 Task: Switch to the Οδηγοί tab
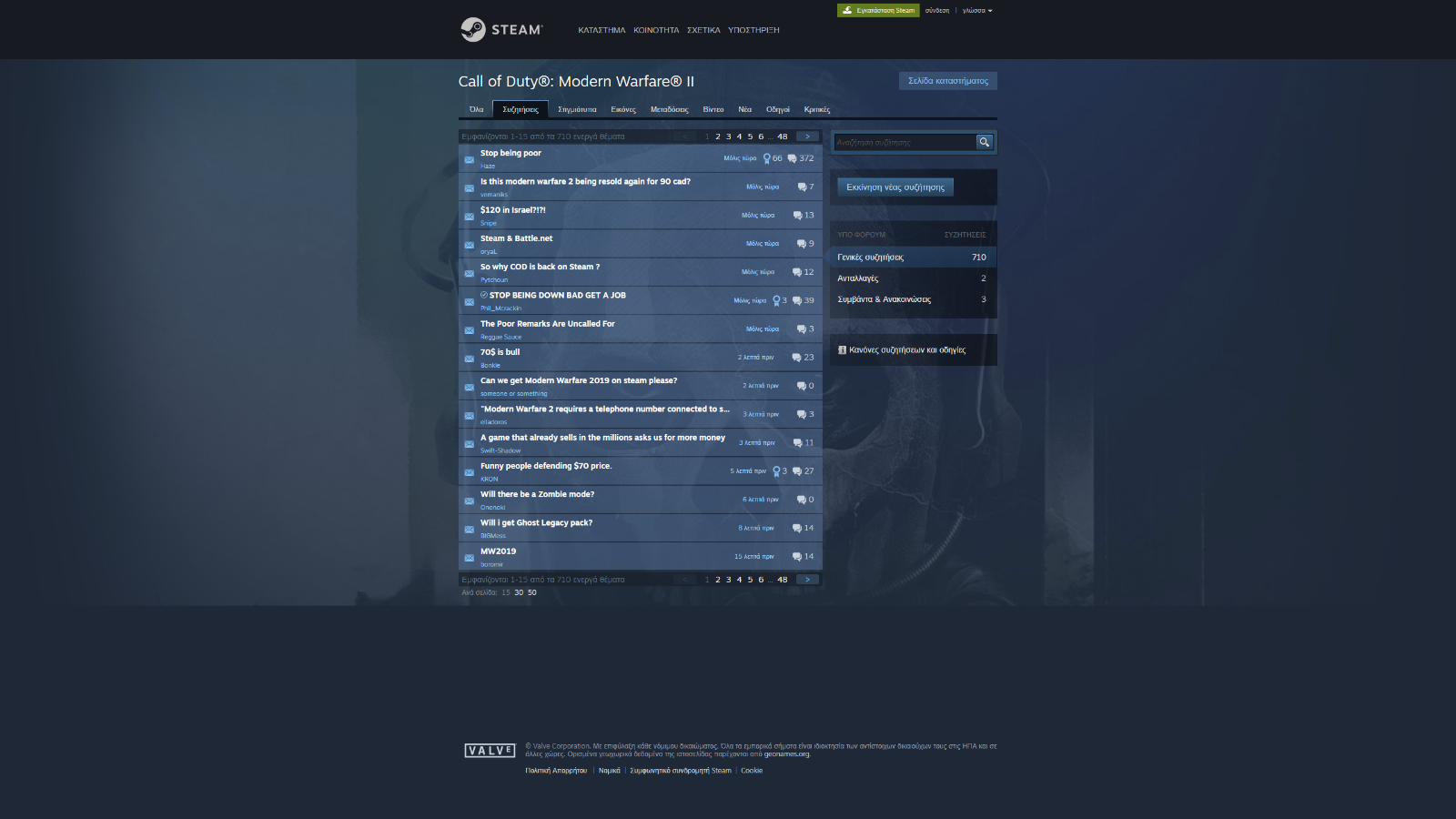pyautogui.click(x=778, y=109)
